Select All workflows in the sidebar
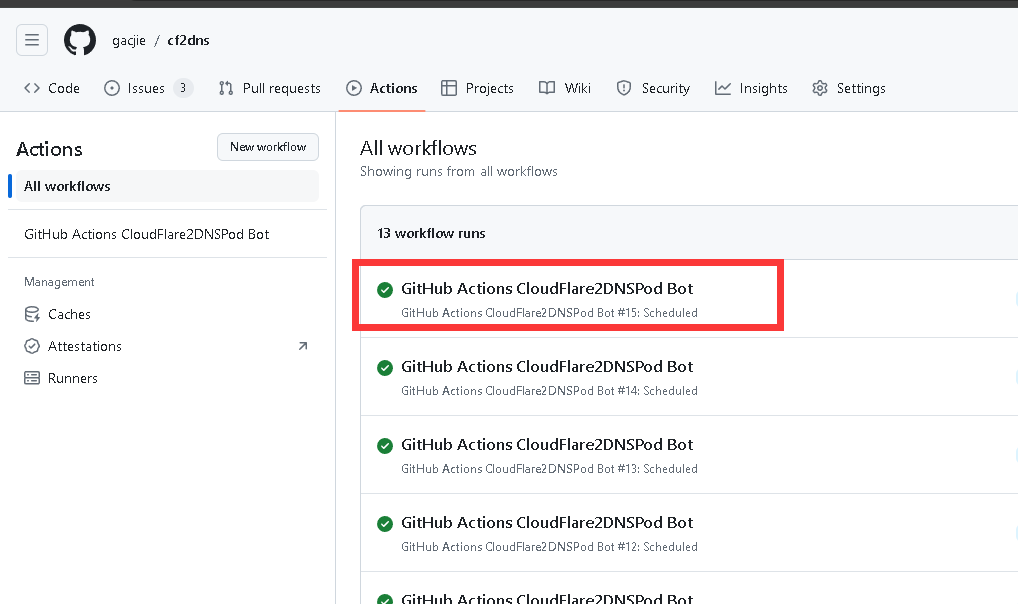The image size is (1018, 604). click(x=168, y=186)
